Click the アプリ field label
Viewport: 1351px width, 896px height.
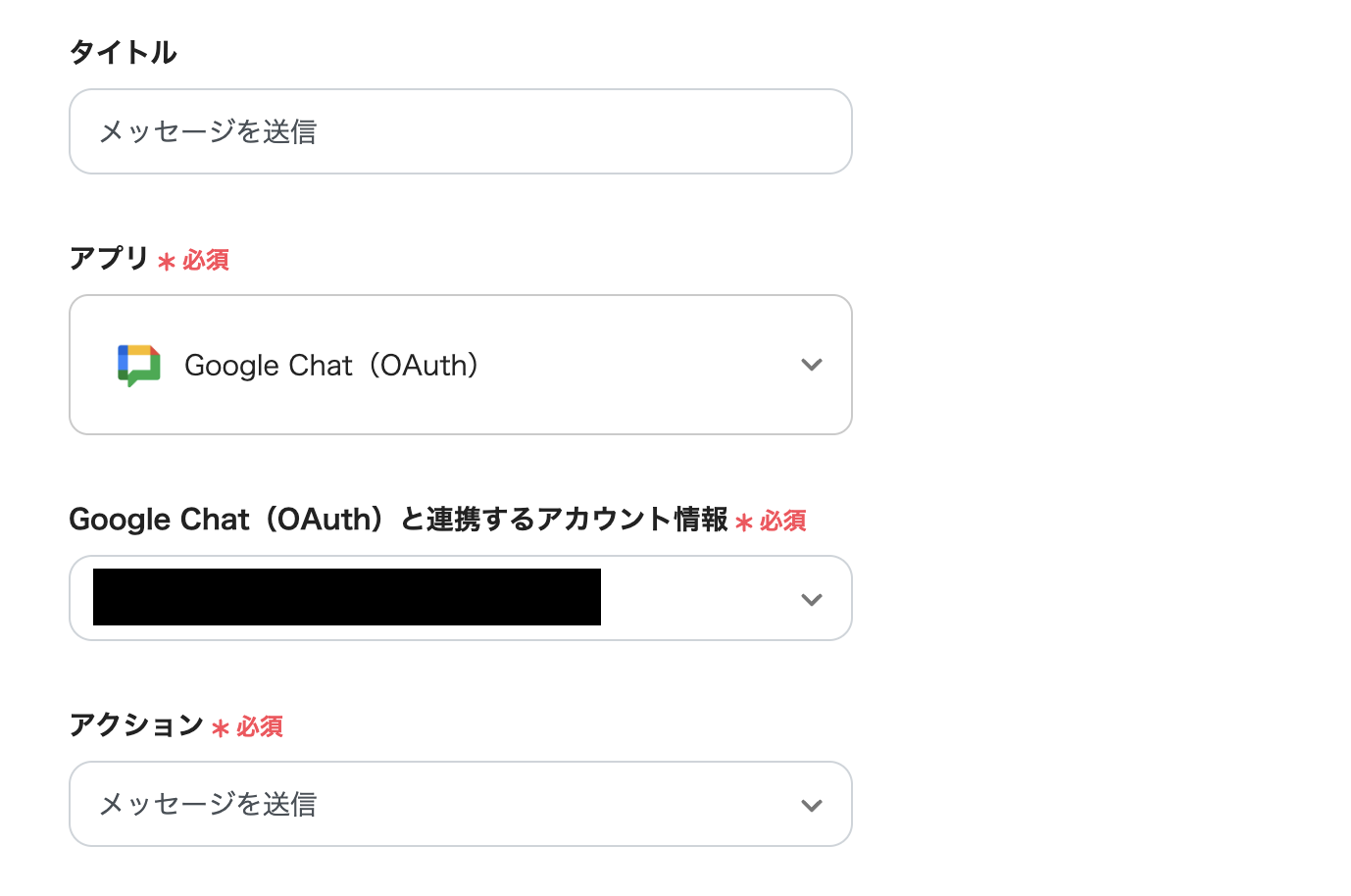(109, 259)
